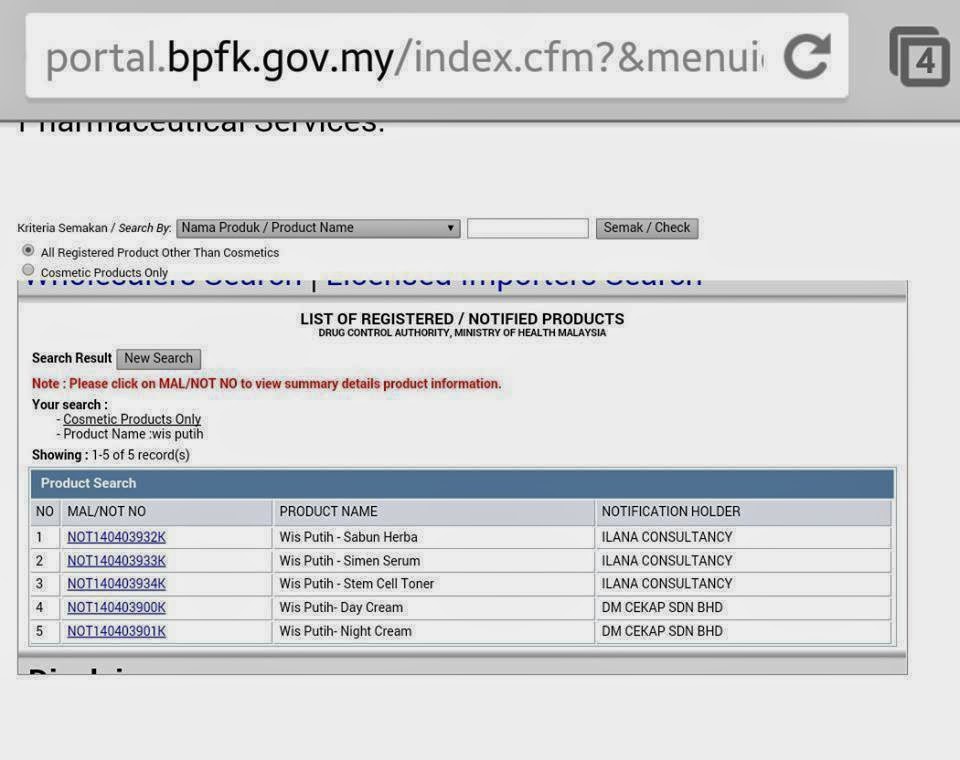Click the underlined Cosmetic Products Only search criterion
This screenshot has height=760, width=960.
(x=132, y=420)
